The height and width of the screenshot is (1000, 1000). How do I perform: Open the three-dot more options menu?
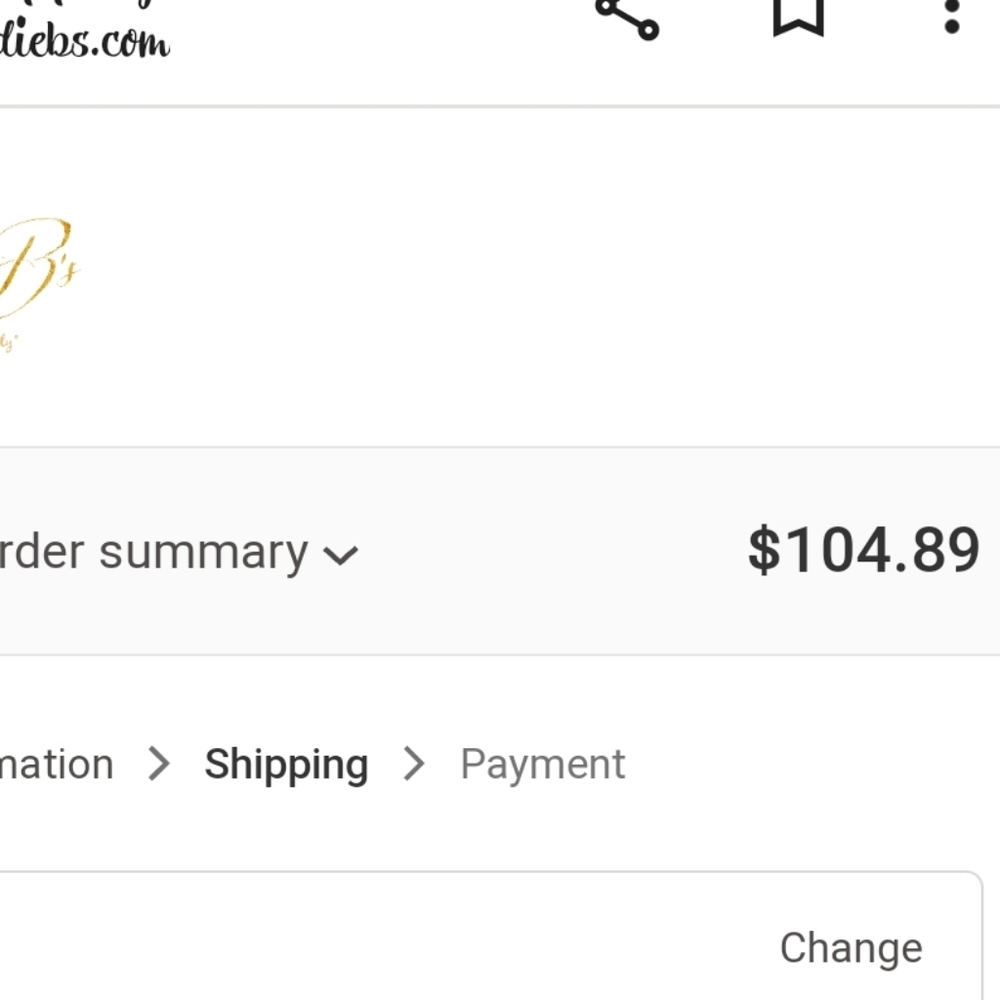952,17
